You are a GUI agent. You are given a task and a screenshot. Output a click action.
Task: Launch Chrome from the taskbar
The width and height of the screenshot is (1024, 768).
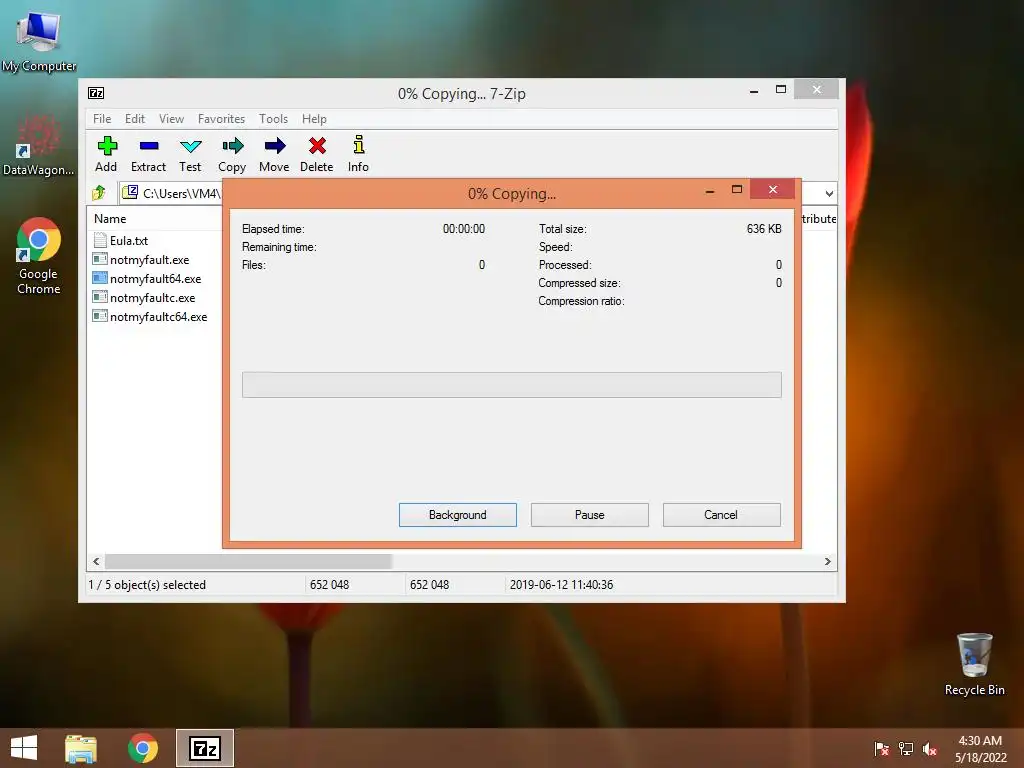point(142,748)
